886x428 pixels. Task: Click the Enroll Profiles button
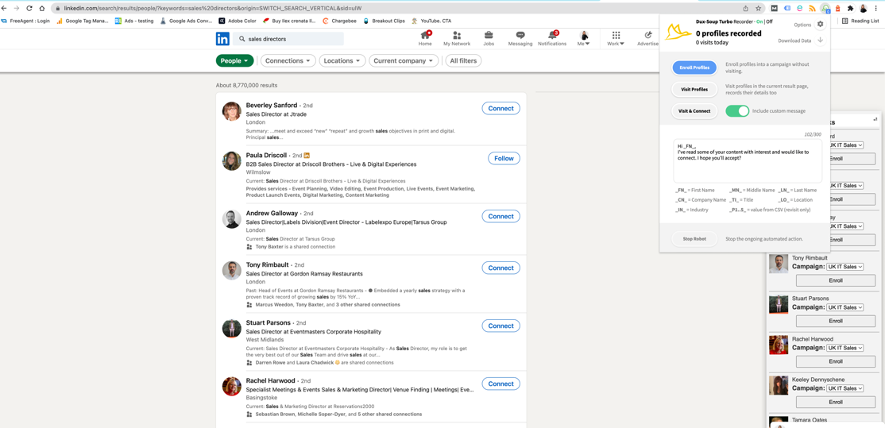tap(694, 68)
